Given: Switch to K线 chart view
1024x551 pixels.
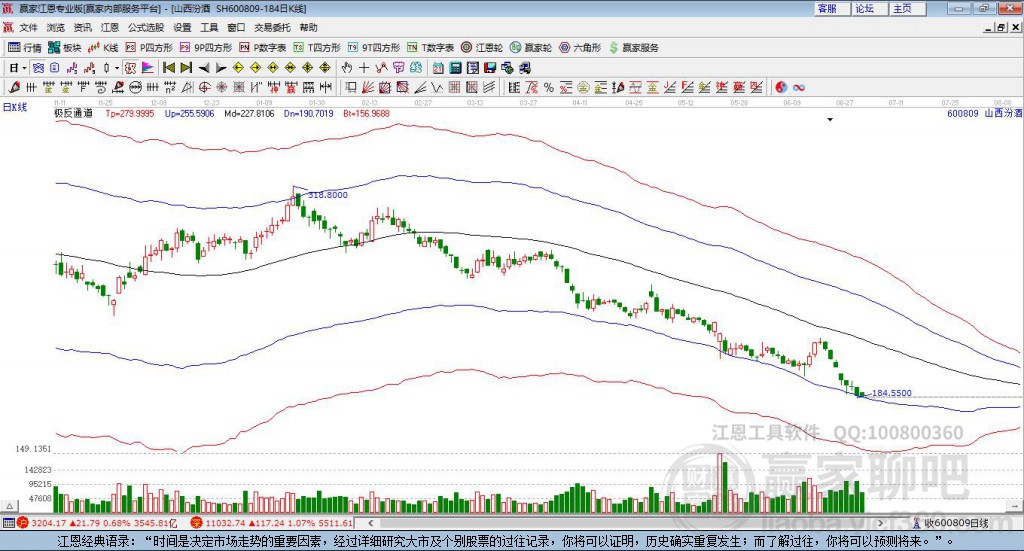Looking at the screenshot, I should [103, 48].
